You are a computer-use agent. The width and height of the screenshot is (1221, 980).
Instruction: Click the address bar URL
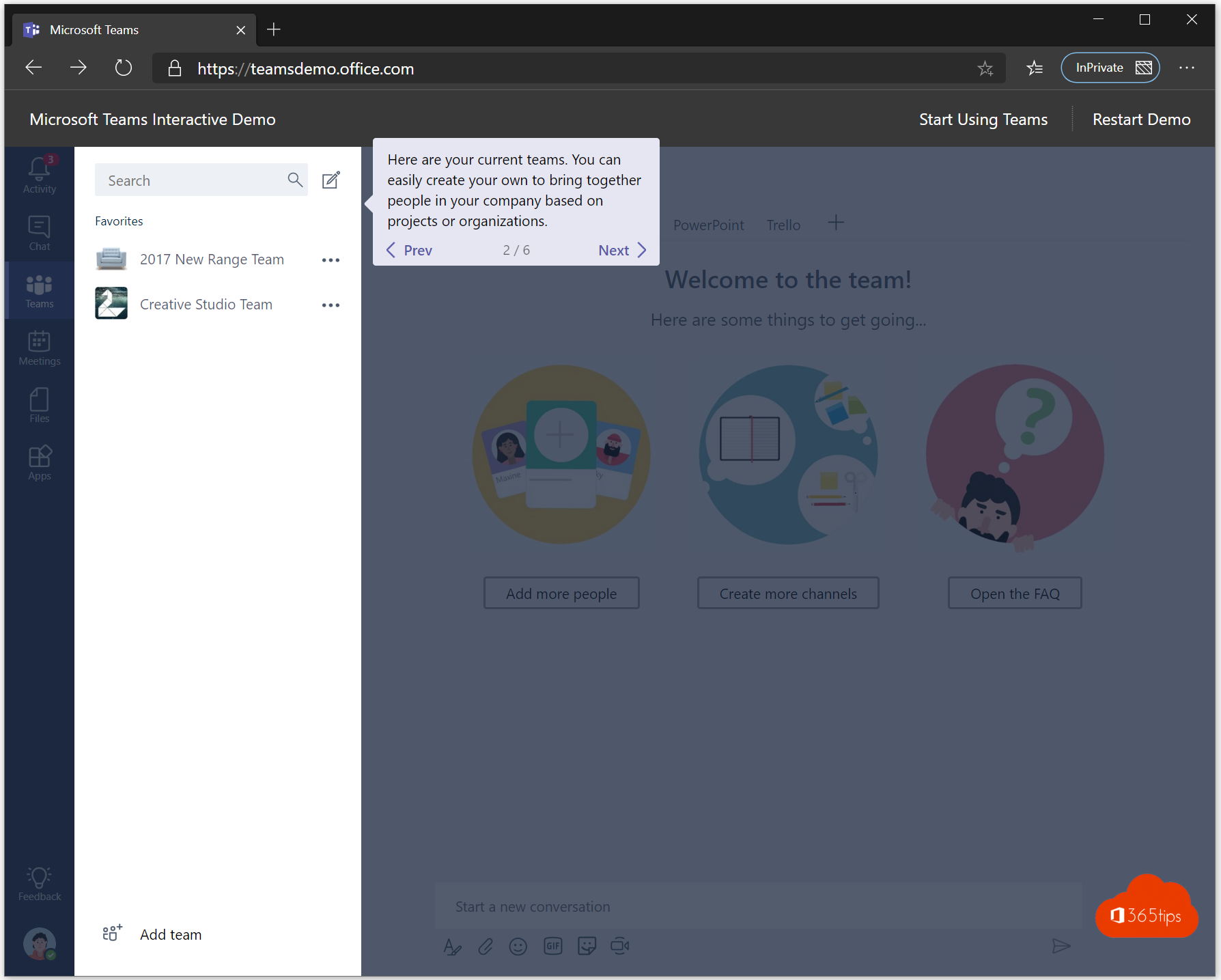pos(305,69)
